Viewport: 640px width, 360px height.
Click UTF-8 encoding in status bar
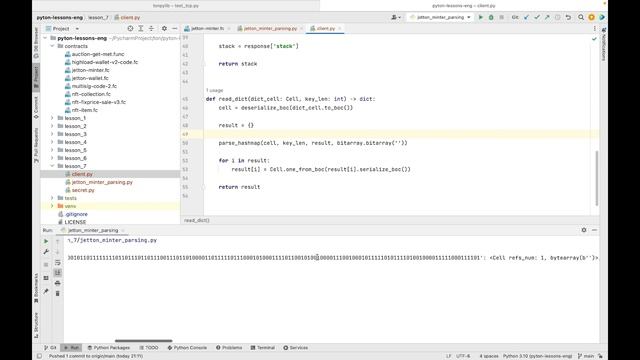463,356
